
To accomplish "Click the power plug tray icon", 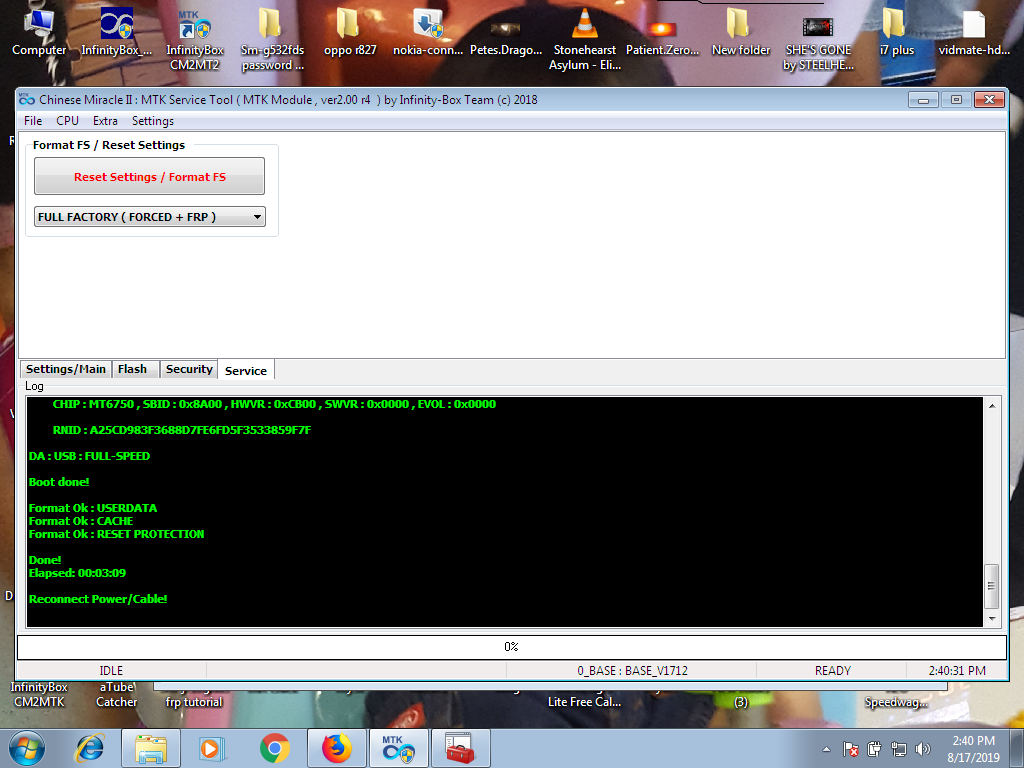I will point(874,749).
